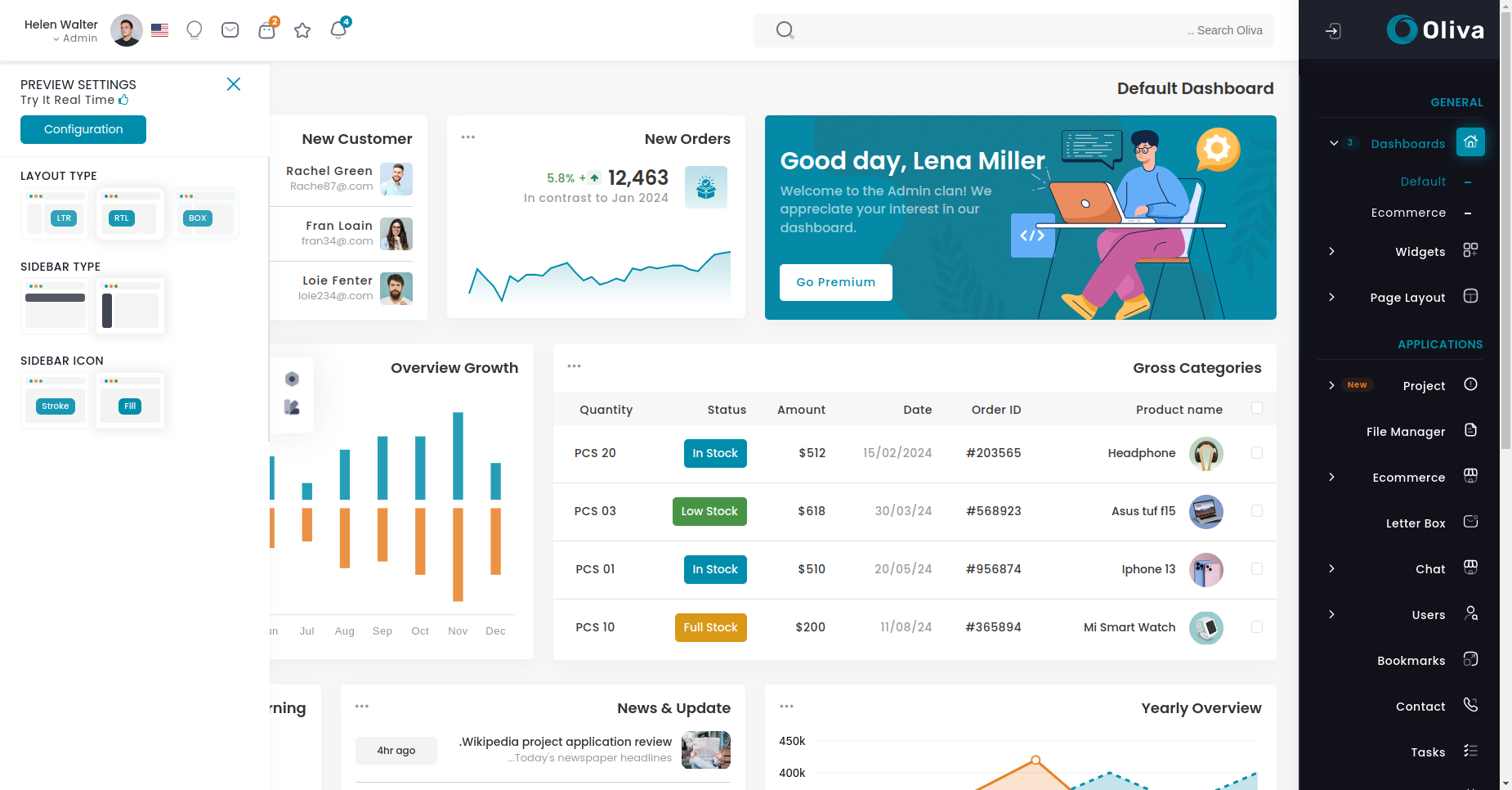Open the bookmarks star icon in header
The width and height of the screenshot is (1512, 790).
[302, 30]
